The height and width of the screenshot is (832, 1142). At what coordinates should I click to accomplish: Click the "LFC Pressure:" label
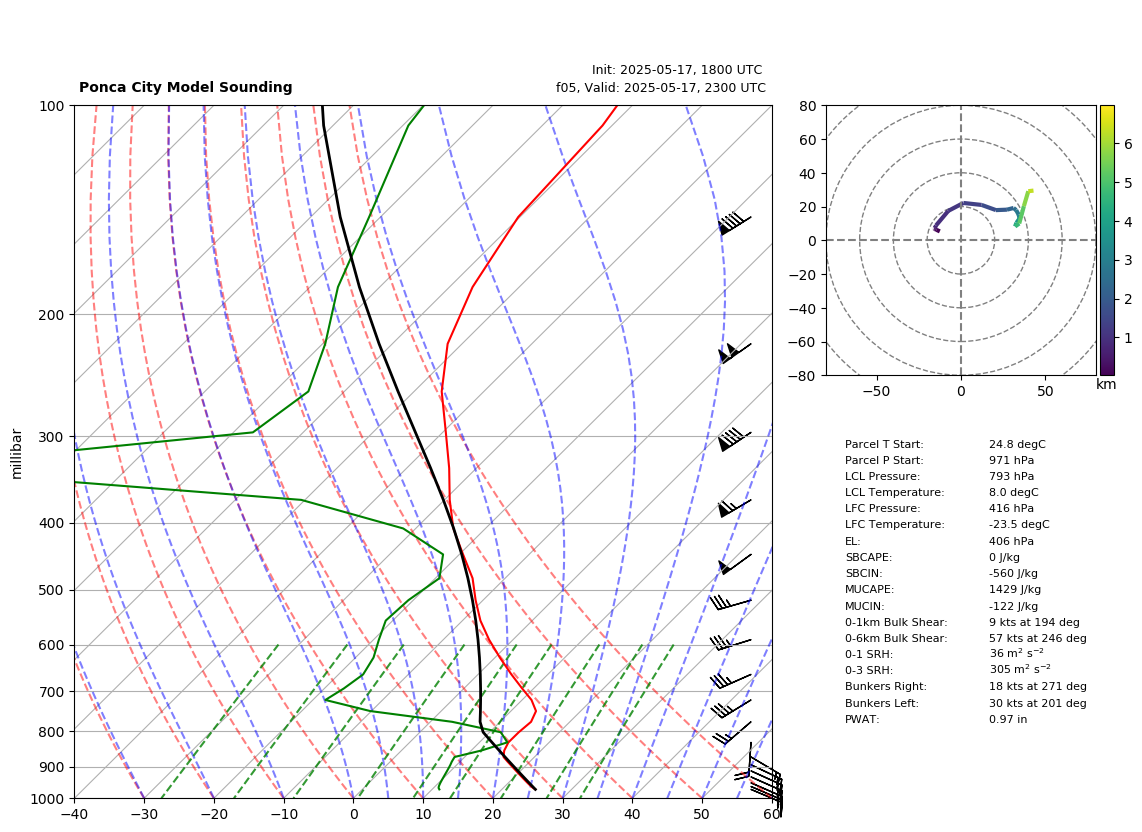pyautogui.click(x=882, y=509)
